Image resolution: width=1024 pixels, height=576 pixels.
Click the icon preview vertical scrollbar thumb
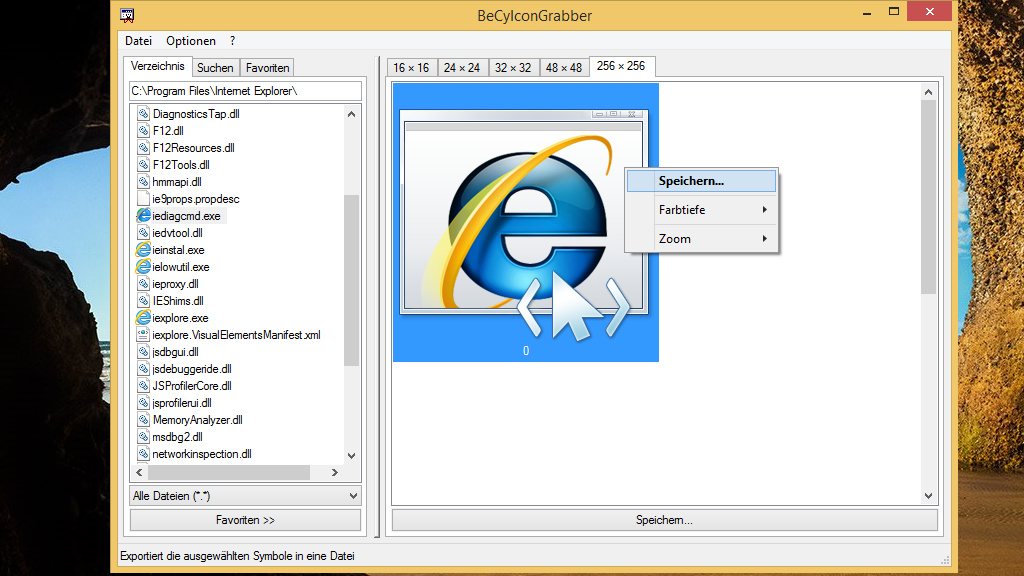click(x=929, y=197)
